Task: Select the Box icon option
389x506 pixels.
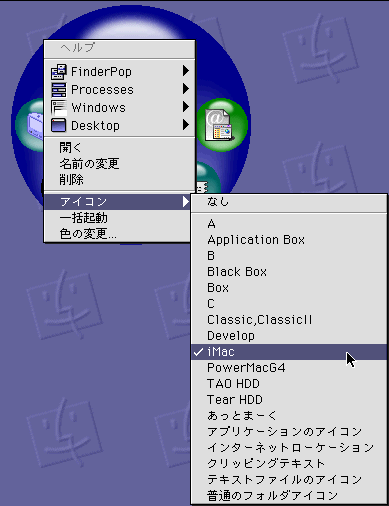Action: (x=289, y=288)
